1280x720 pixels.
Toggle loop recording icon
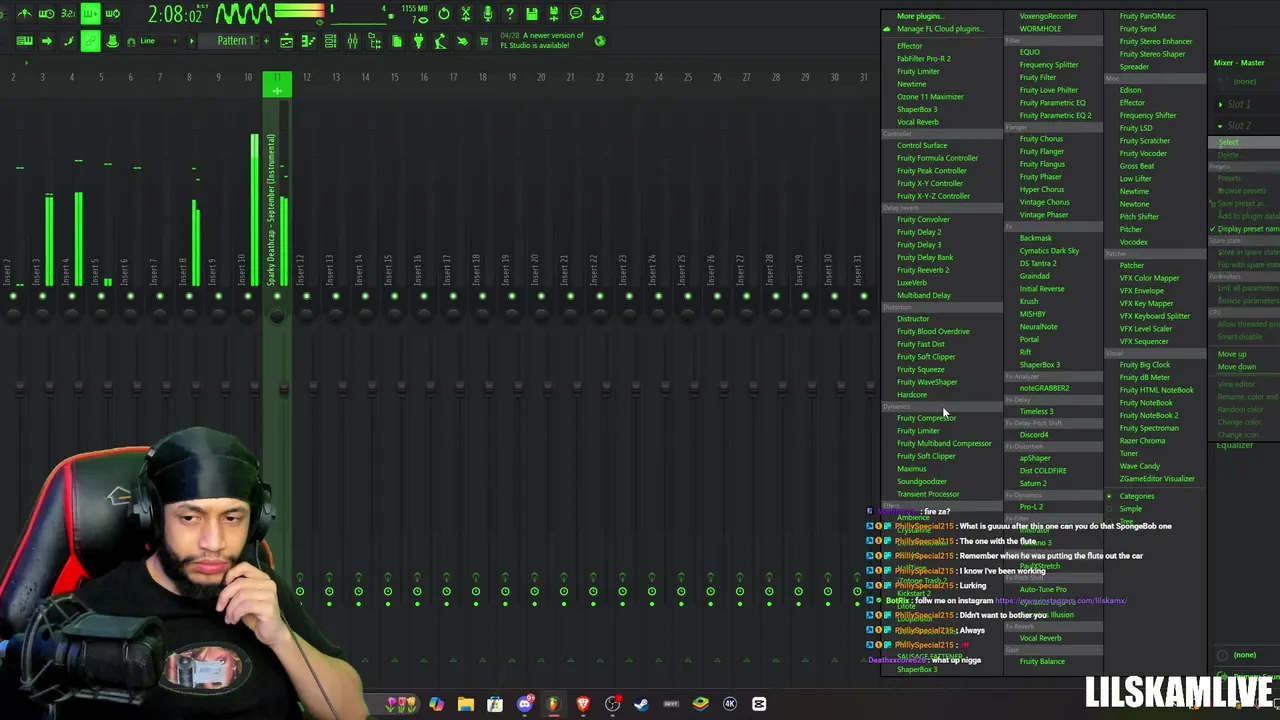(x=112, y=14)
